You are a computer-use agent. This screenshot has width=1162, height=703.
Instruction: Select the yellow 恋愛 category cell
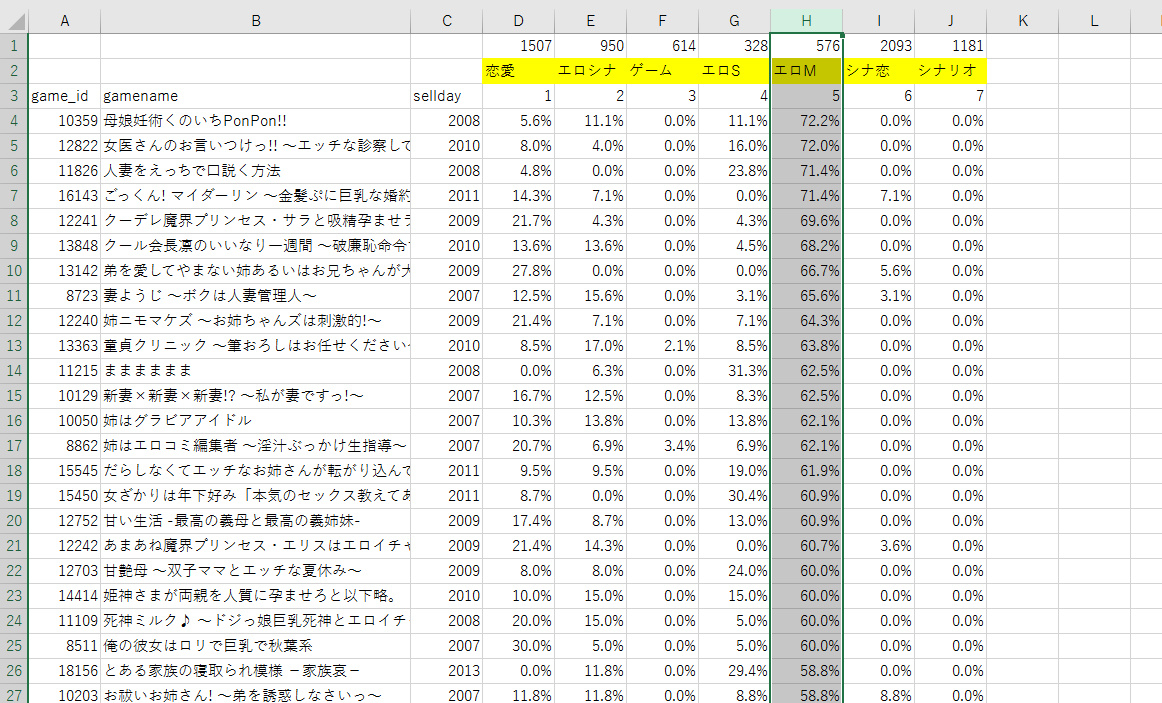pyautogui.click(x=518, y=71)
